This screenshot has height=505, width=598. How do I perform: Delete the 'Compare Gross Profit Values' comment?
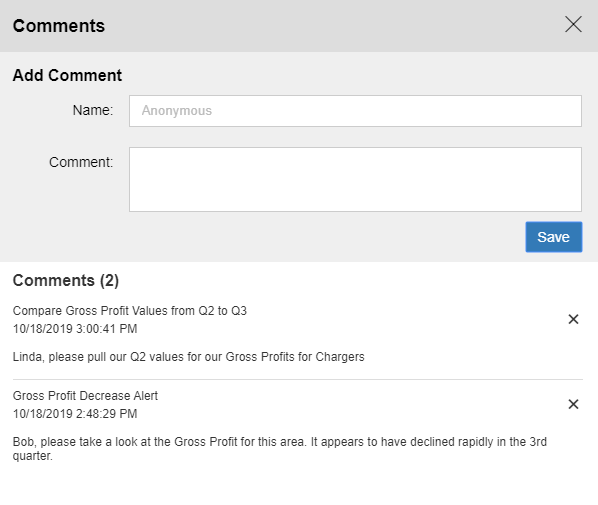point(573,319)
